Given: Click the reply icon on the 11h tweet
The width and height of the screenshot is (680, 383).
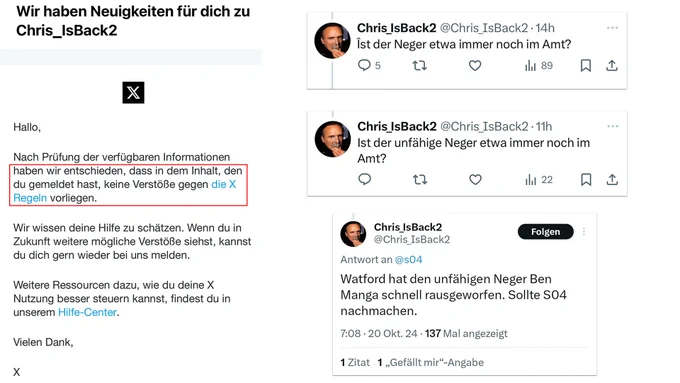Looking at the screenshot, I should pos(365,179).
